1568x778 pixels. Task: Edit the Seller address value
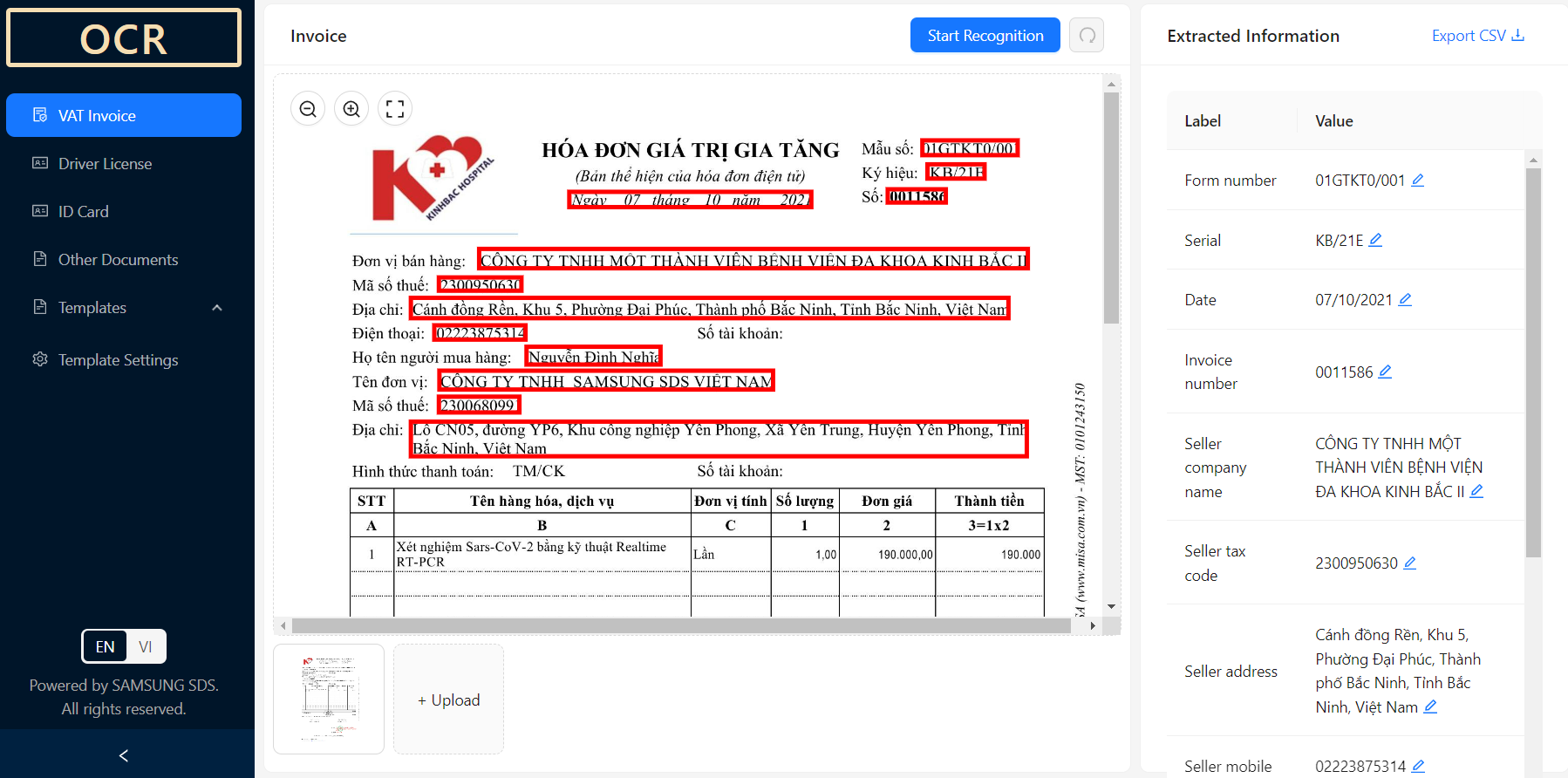click(1430, 706)
